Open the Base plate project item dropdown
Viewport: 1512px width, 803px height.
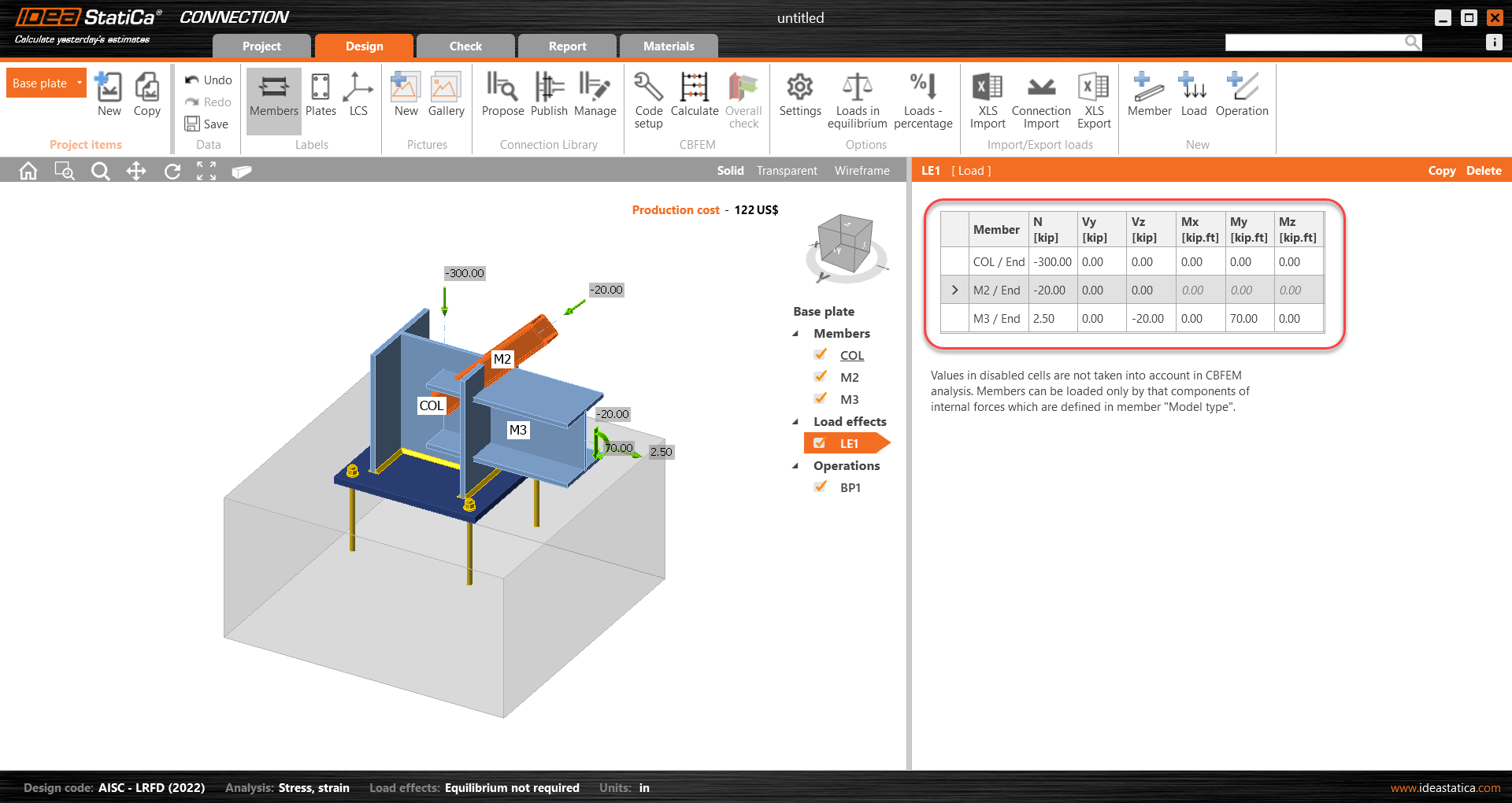[79, 82]
